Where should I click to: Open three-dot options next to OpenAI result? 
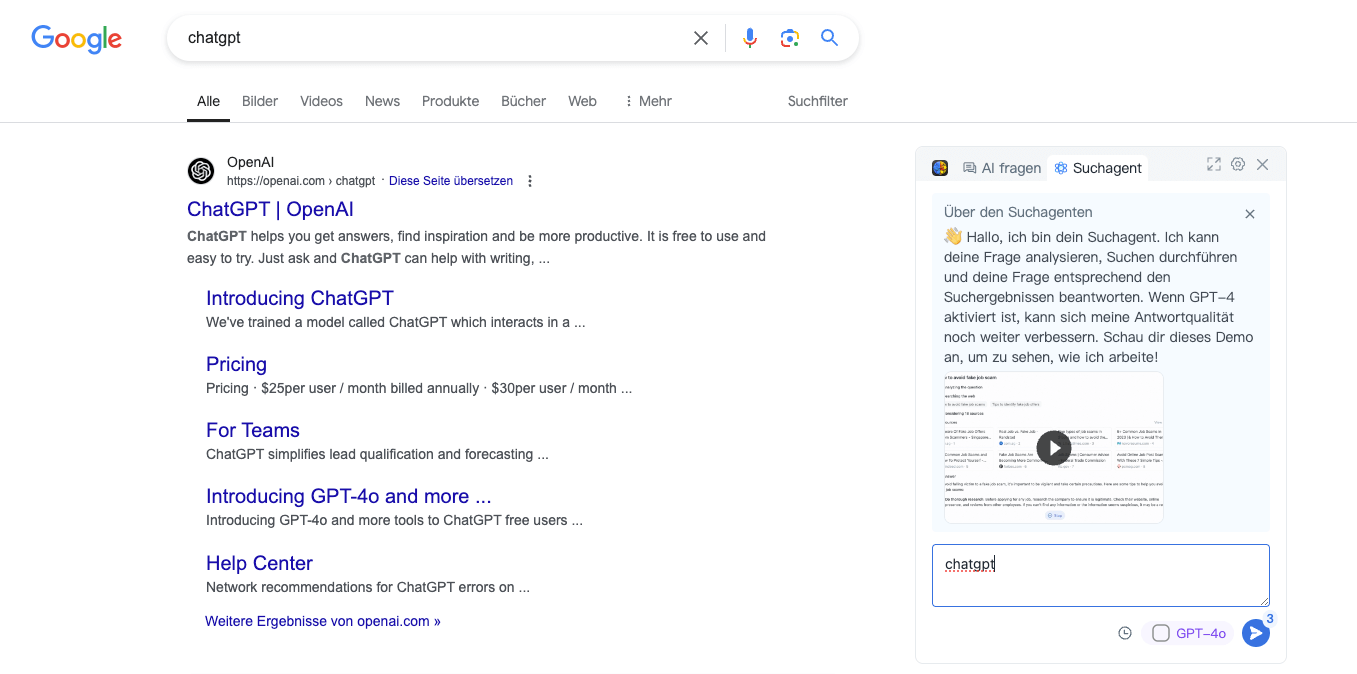[530, 181]
